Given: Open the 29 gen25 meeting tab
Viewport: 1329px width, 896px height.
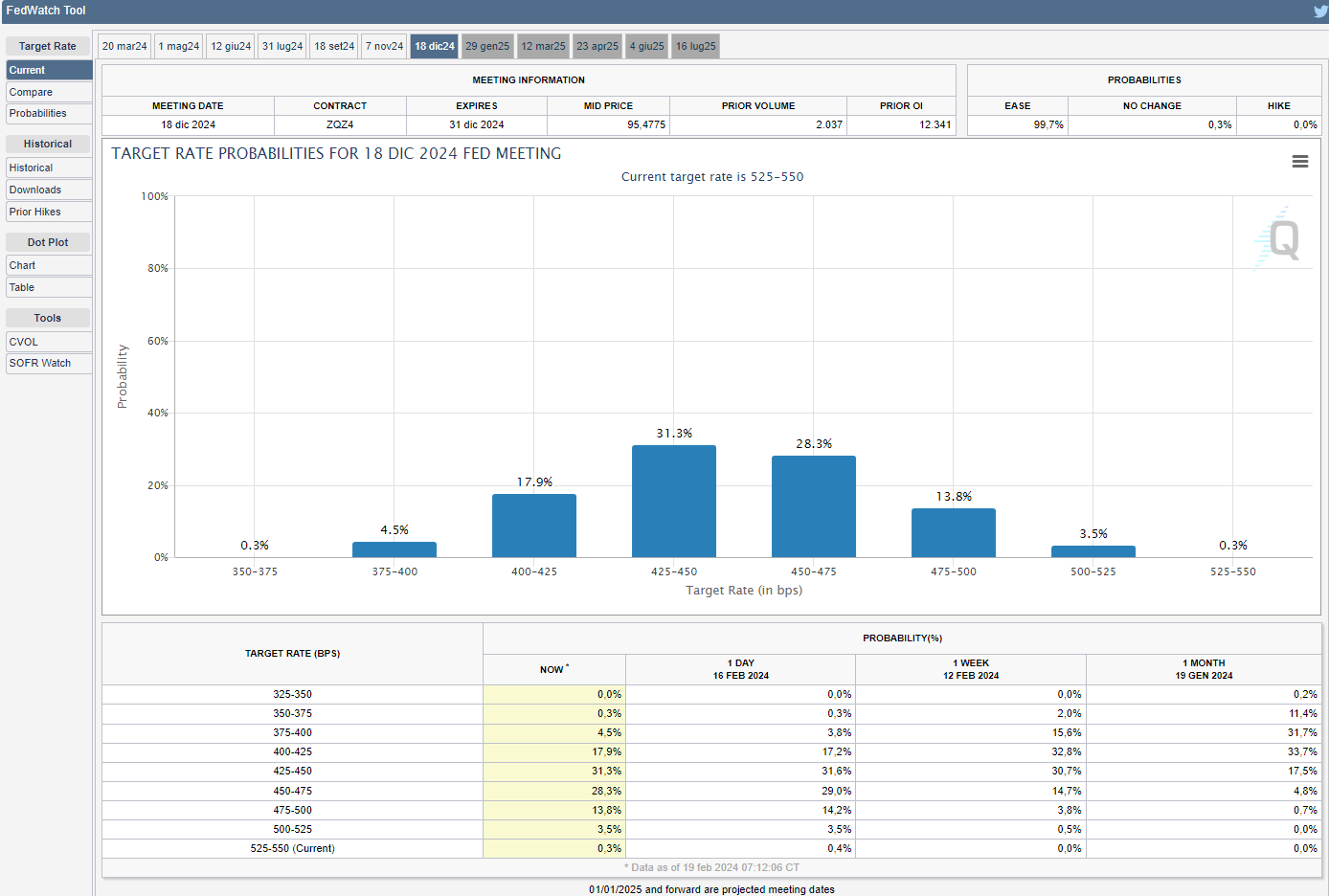Looking at the screenshot, I should [x=487, y=46].
